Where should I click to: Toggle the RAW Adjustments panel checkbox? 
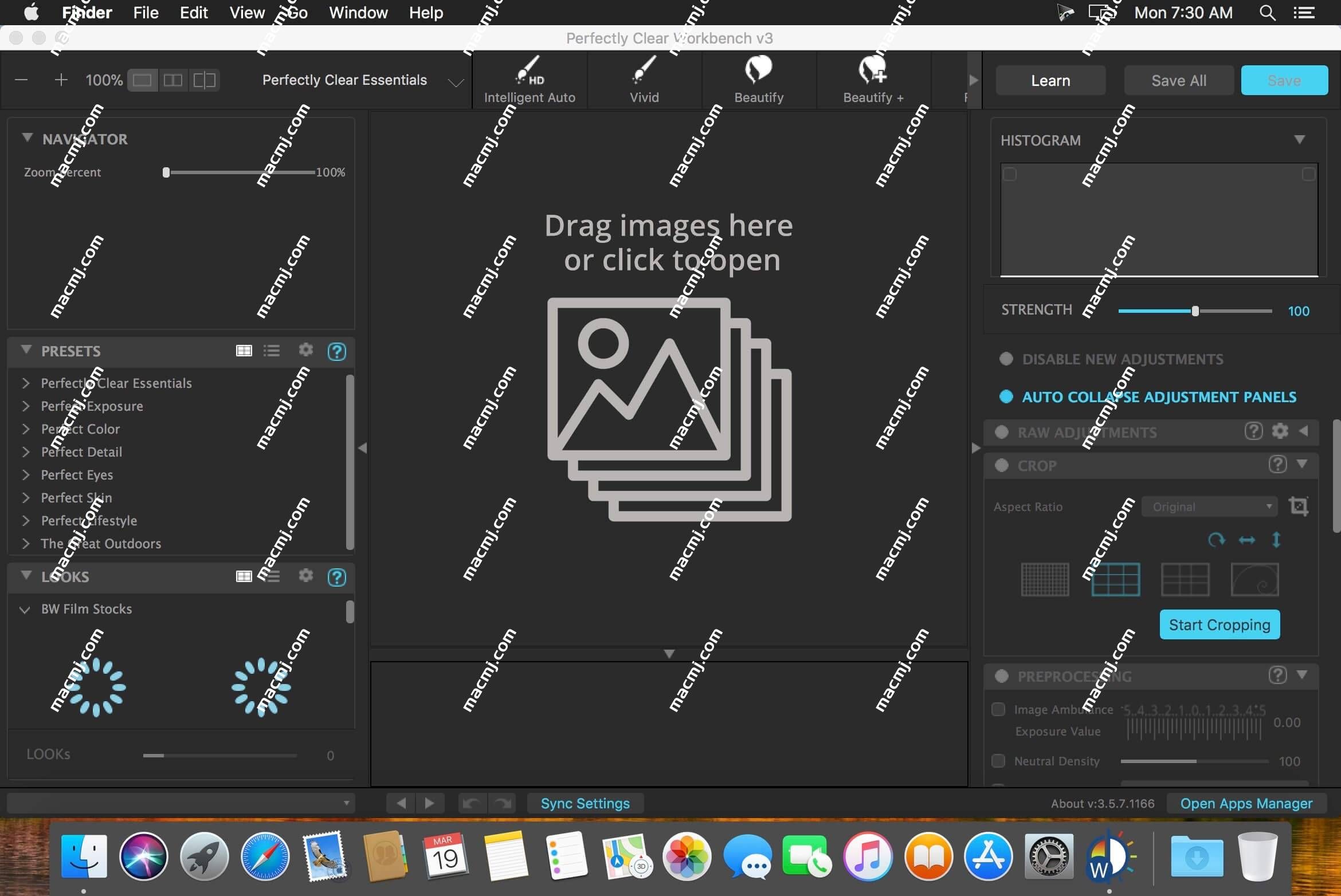pos(1004,432)
